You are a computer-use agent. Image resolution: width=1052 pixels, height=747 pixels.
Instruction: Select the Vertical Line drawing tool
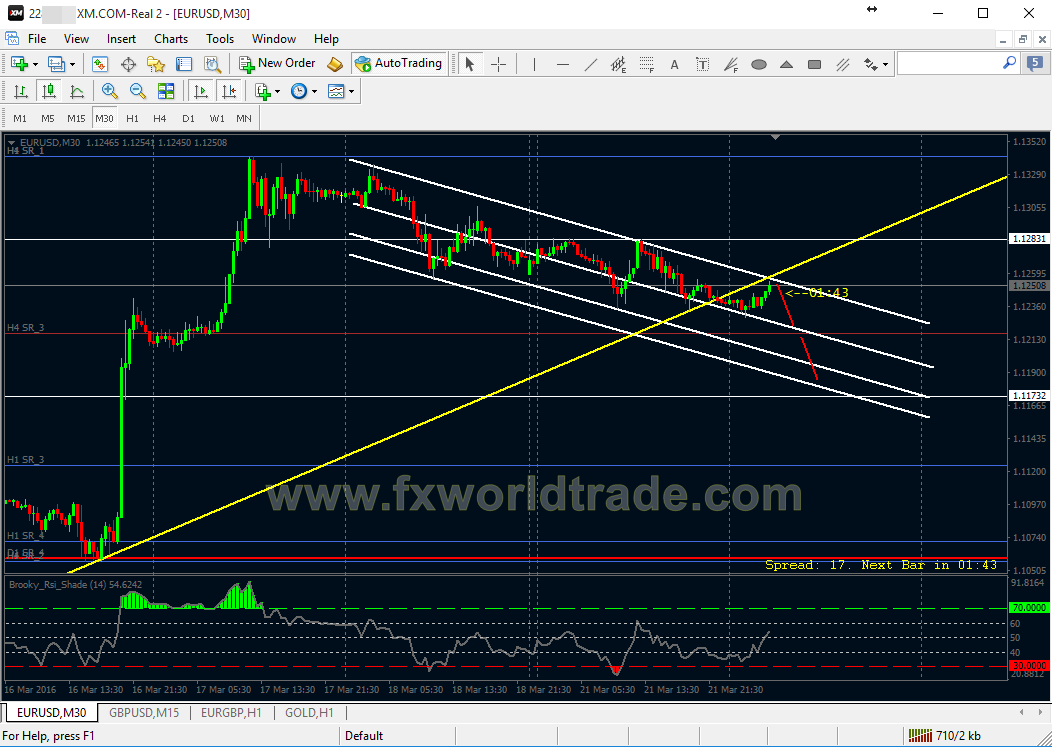click(535, 64)
